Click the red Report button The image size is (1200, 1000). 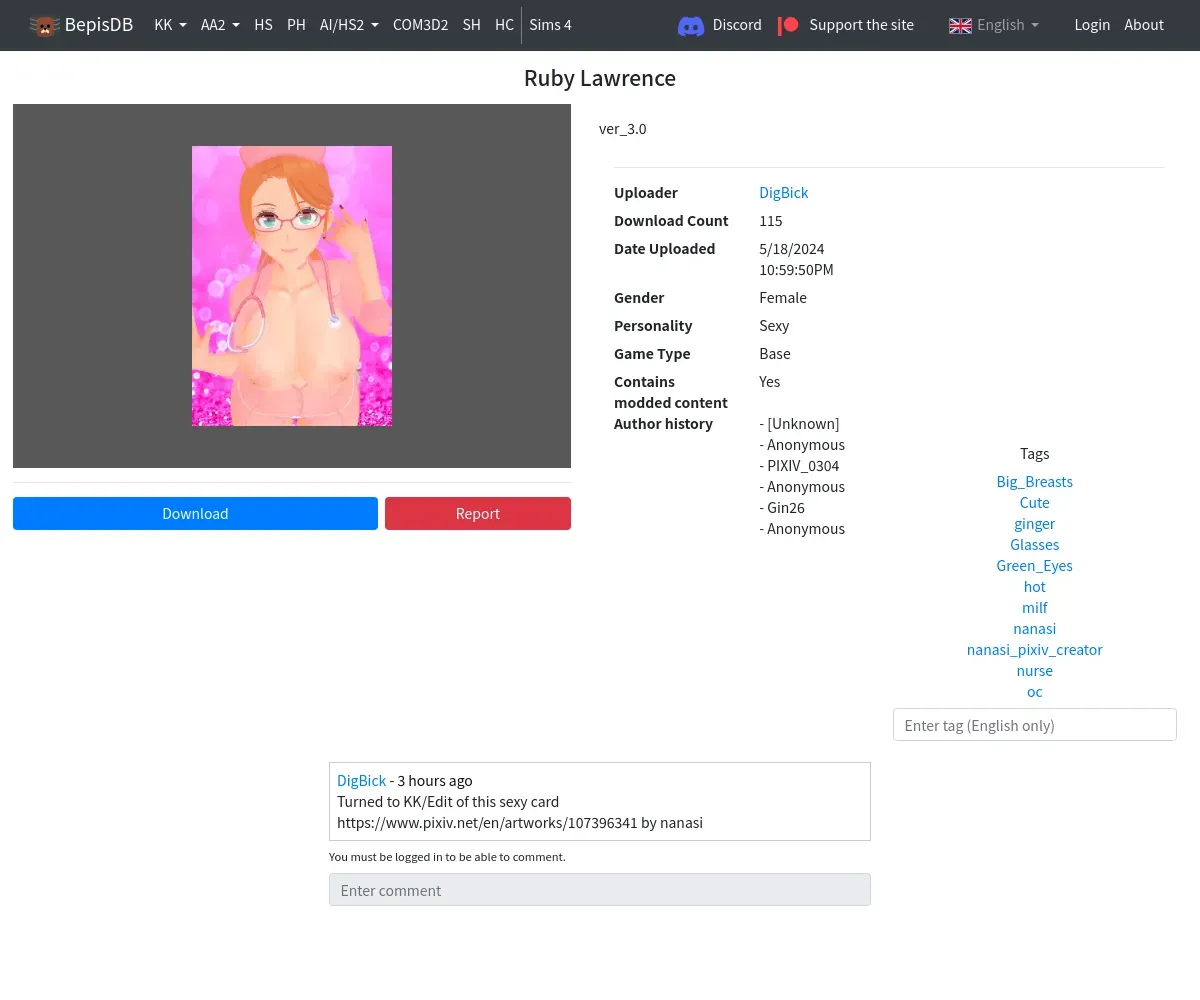pos(478,513)
